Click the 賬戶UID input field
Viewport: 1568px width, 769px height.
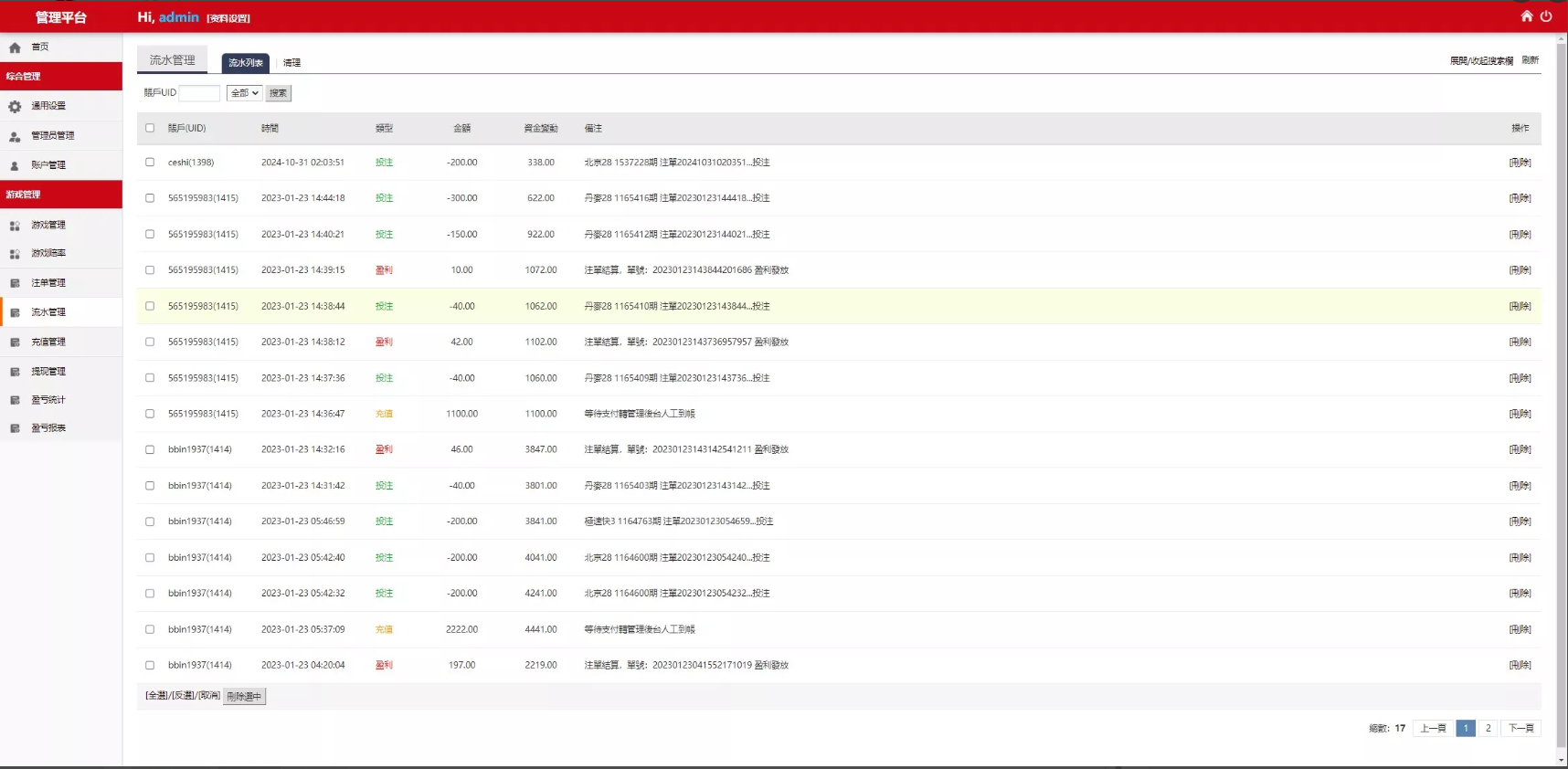coord(199,93)
